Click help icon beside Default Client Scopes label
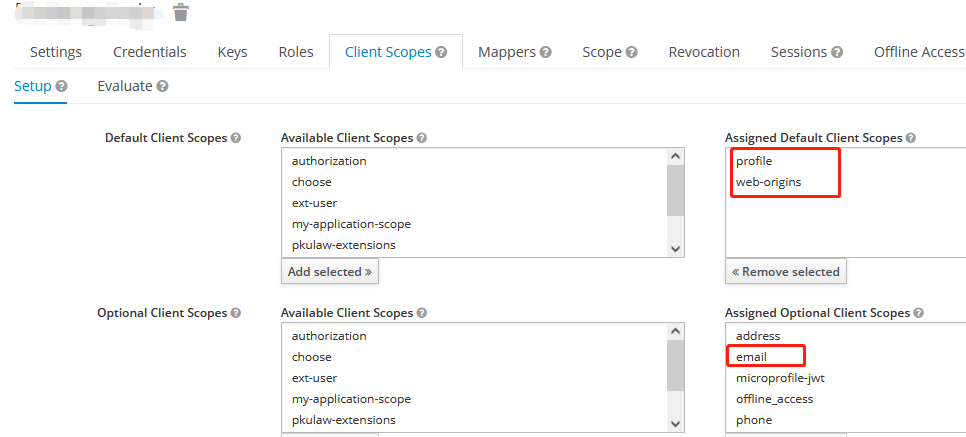 (x=236, y=138)
